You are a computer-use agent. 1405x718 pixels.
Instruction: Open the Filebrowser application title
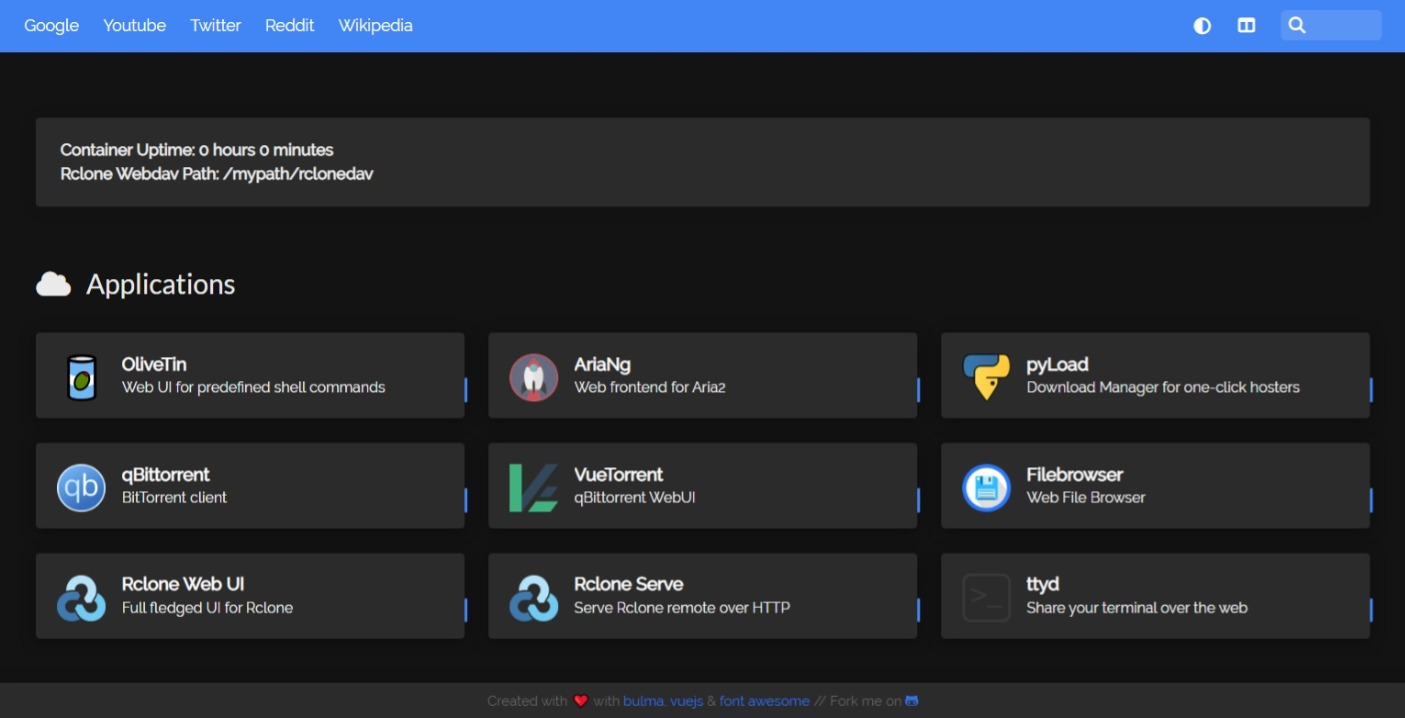1074,475
